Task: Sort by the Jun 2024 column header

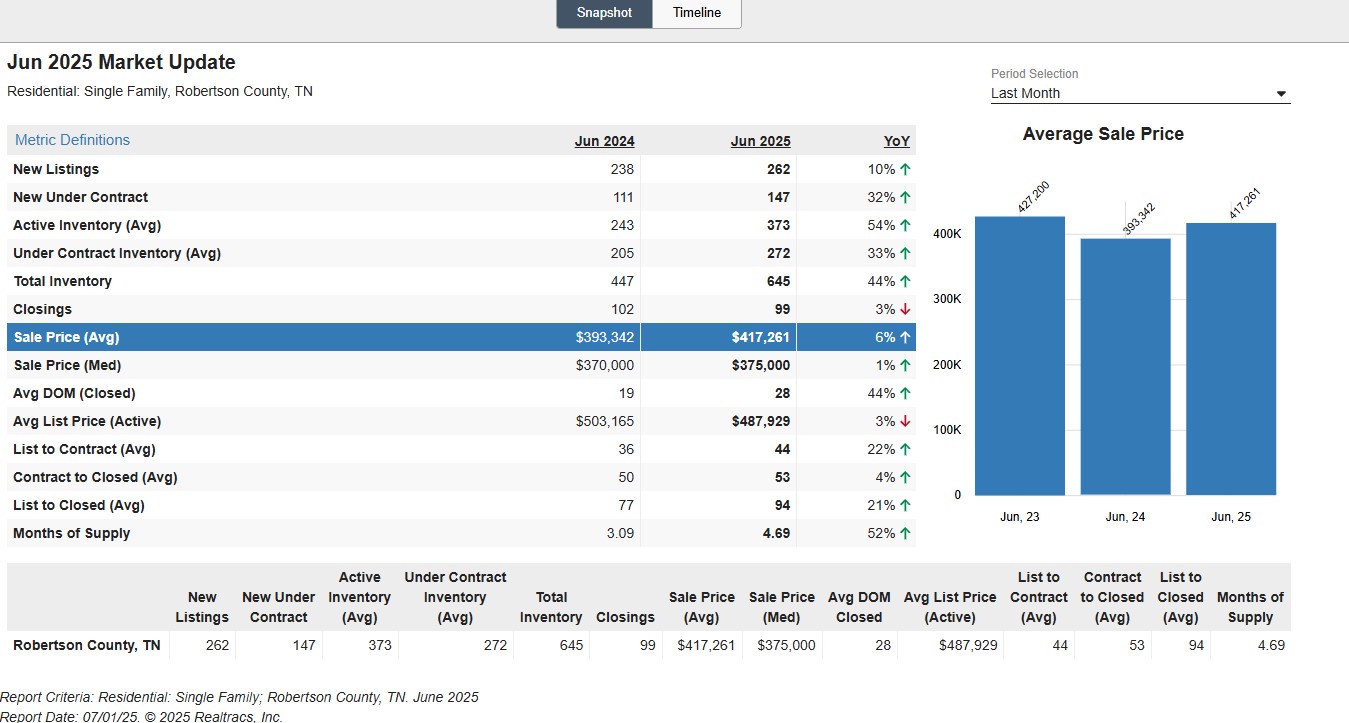Action: click(604, 141)
